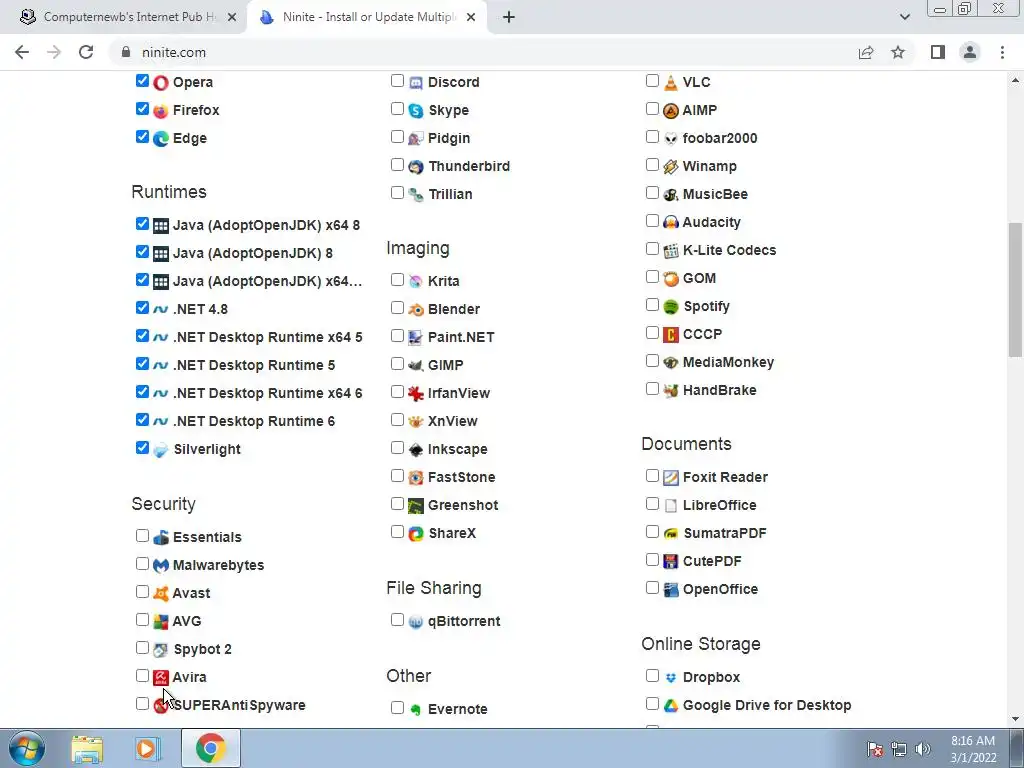Viewport: 1024px width, 768px height.
Task: Click the Opera browser icon
Action: [x=161, y=82]
